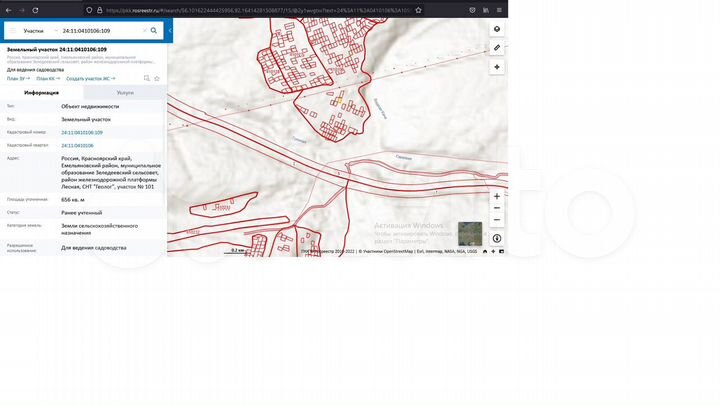Open the Участки search type dropdown
This screenshot has width=720, height=406.
tap(38, 31)
